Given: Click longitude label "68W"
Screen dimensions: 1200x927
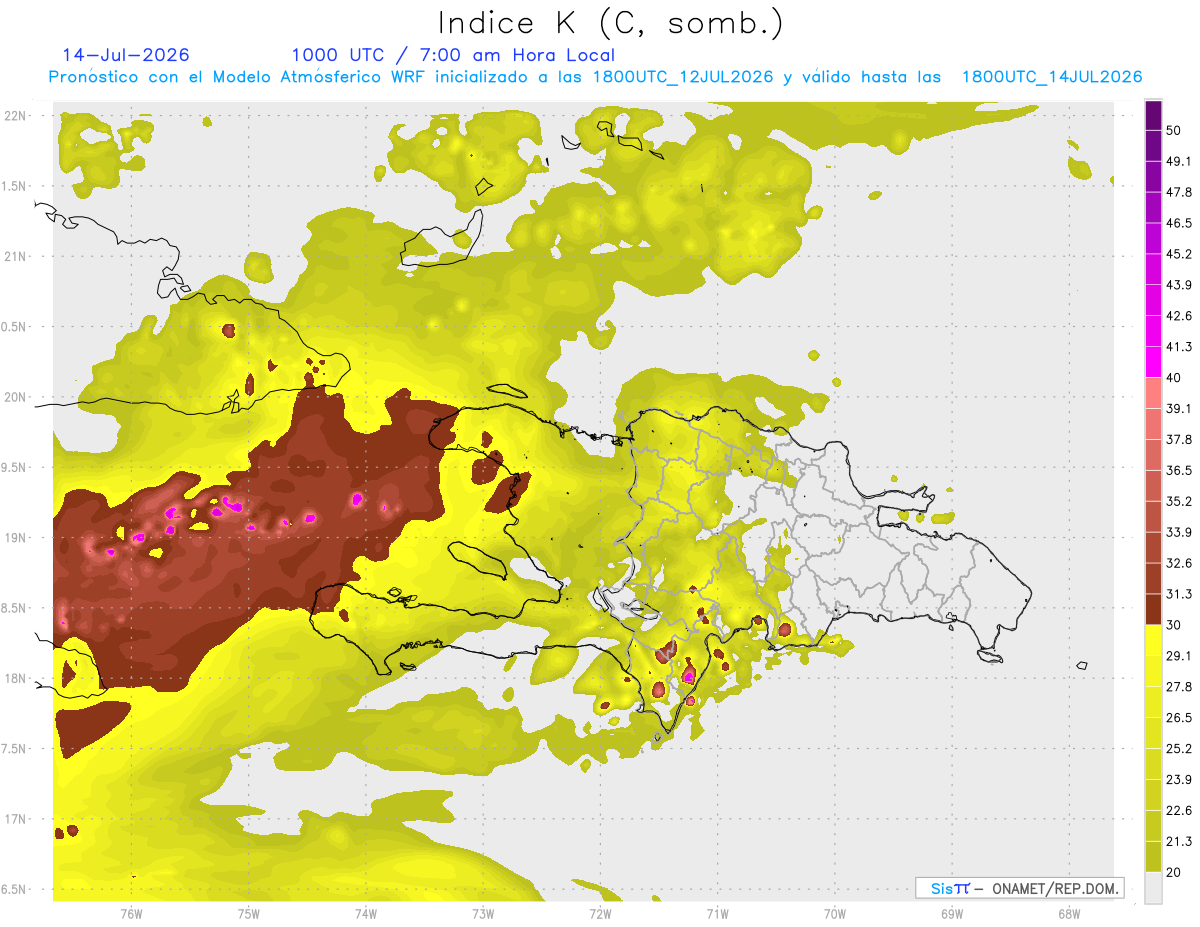Looking at the screenshot, I should click(1068, 914).
